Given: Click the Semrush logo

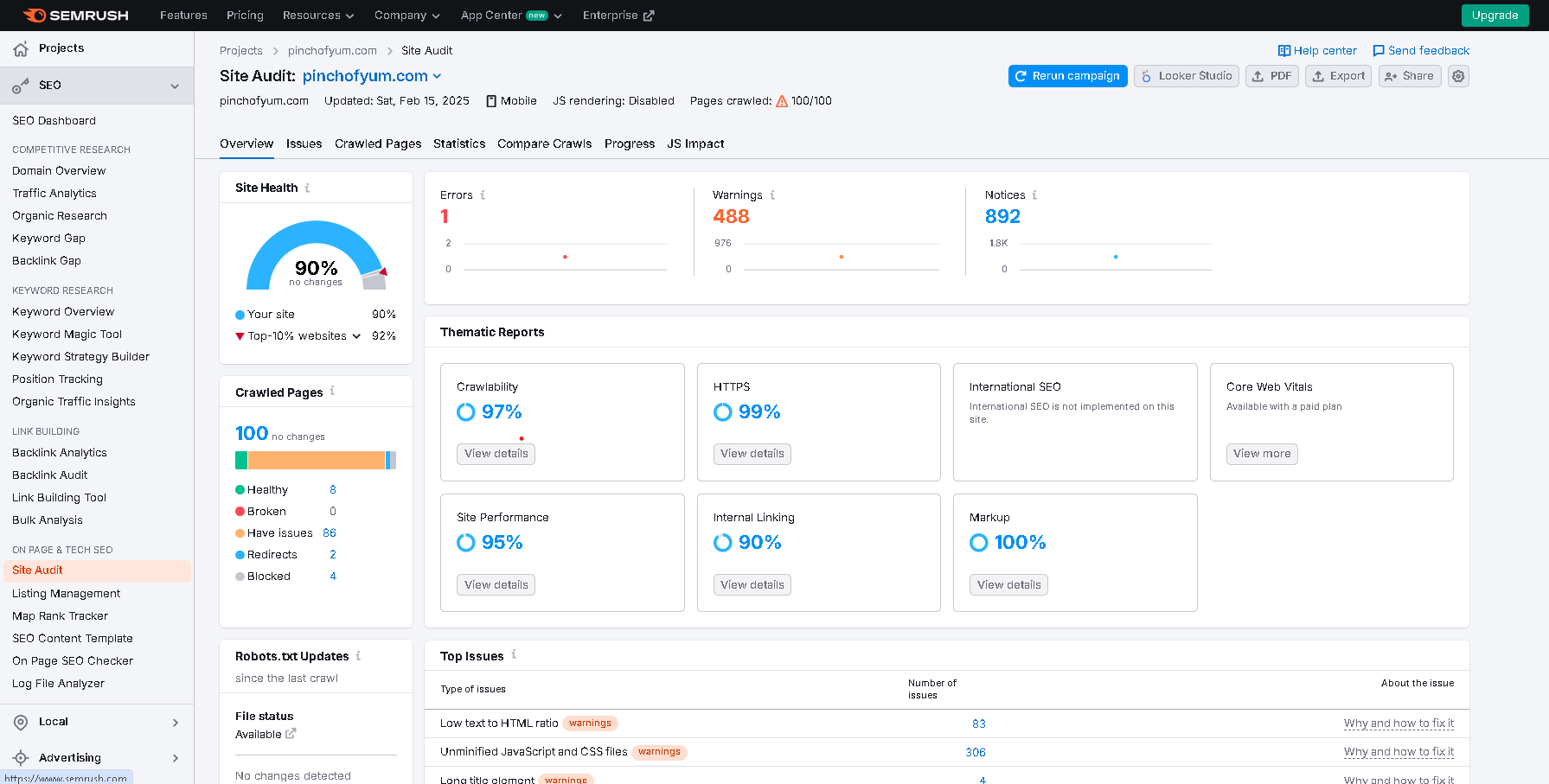Looking at the screenshot, I should click(x=76, y=16).
